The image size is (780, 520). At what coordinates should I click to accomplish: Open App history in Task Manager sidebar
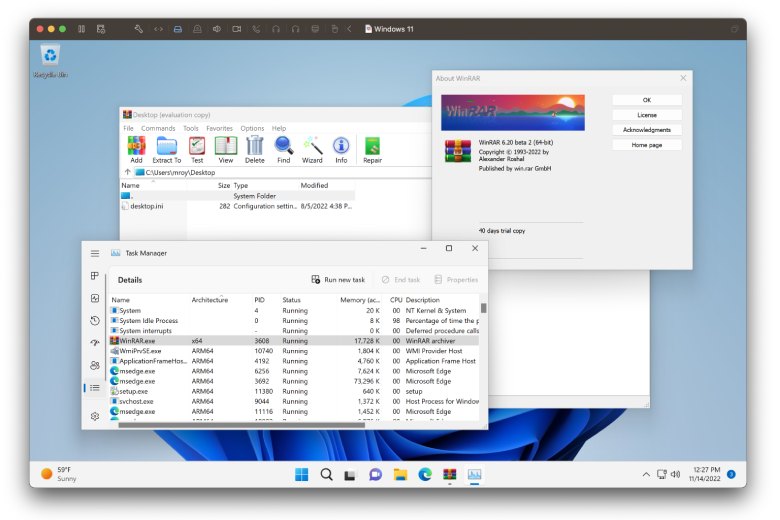[95, 320]
